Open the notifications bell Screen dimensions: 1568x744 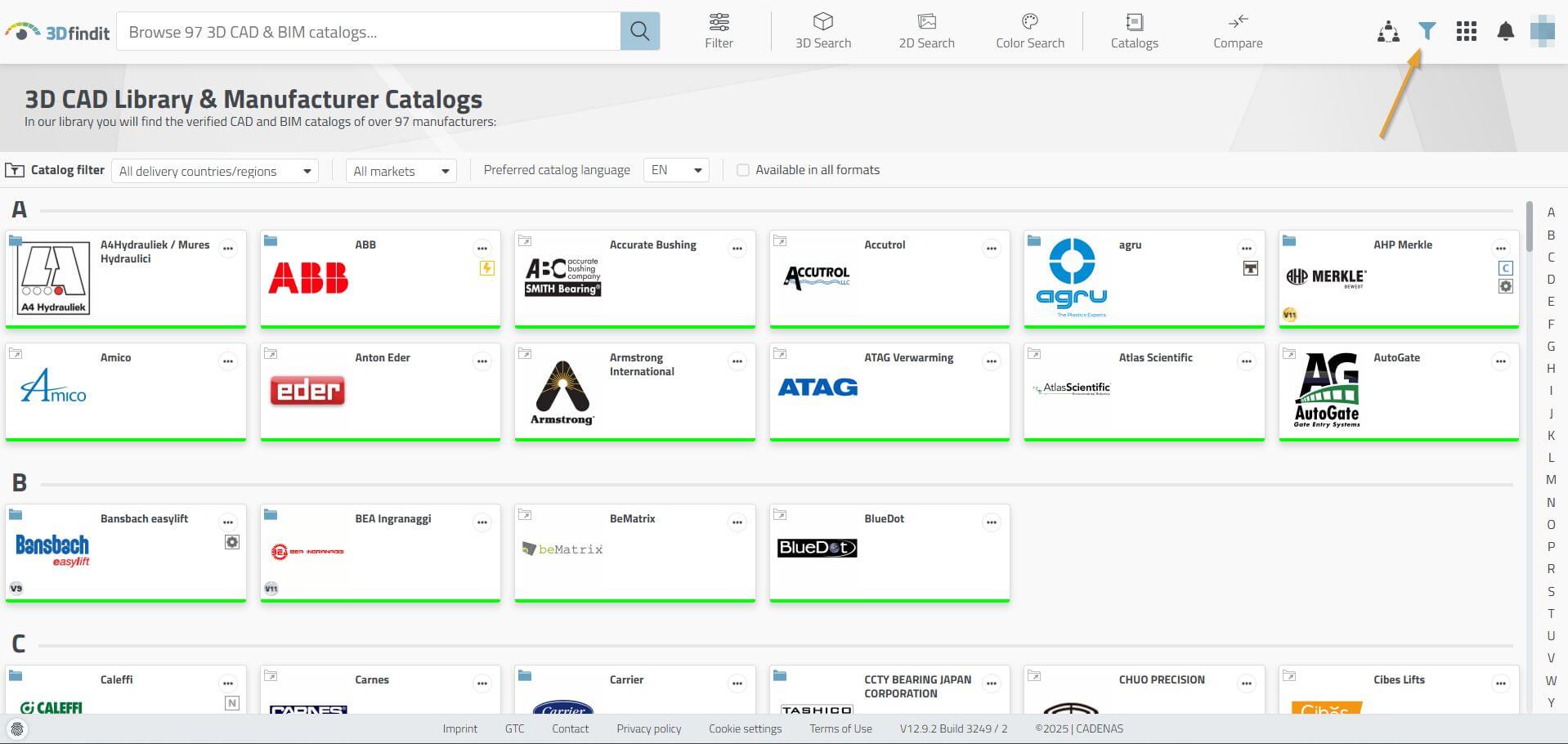click(1505, 31)
